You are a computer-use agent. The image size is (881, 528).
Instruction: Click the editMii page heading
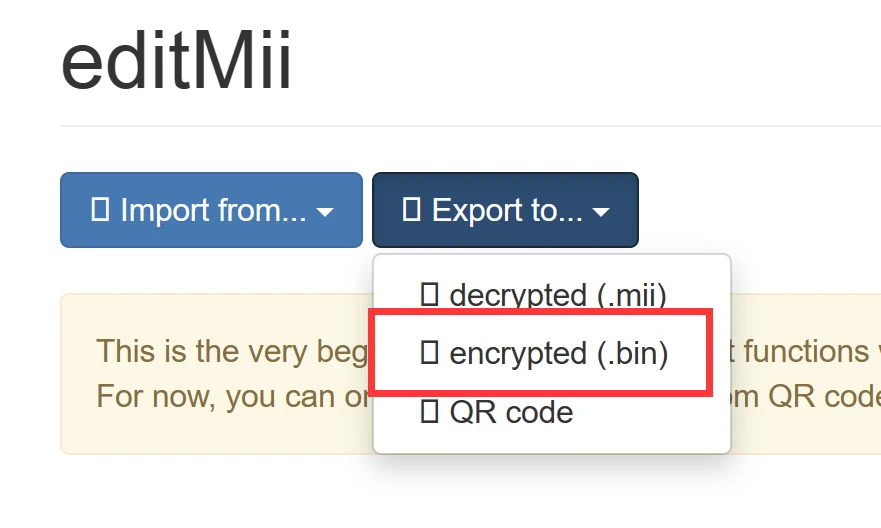176,62
